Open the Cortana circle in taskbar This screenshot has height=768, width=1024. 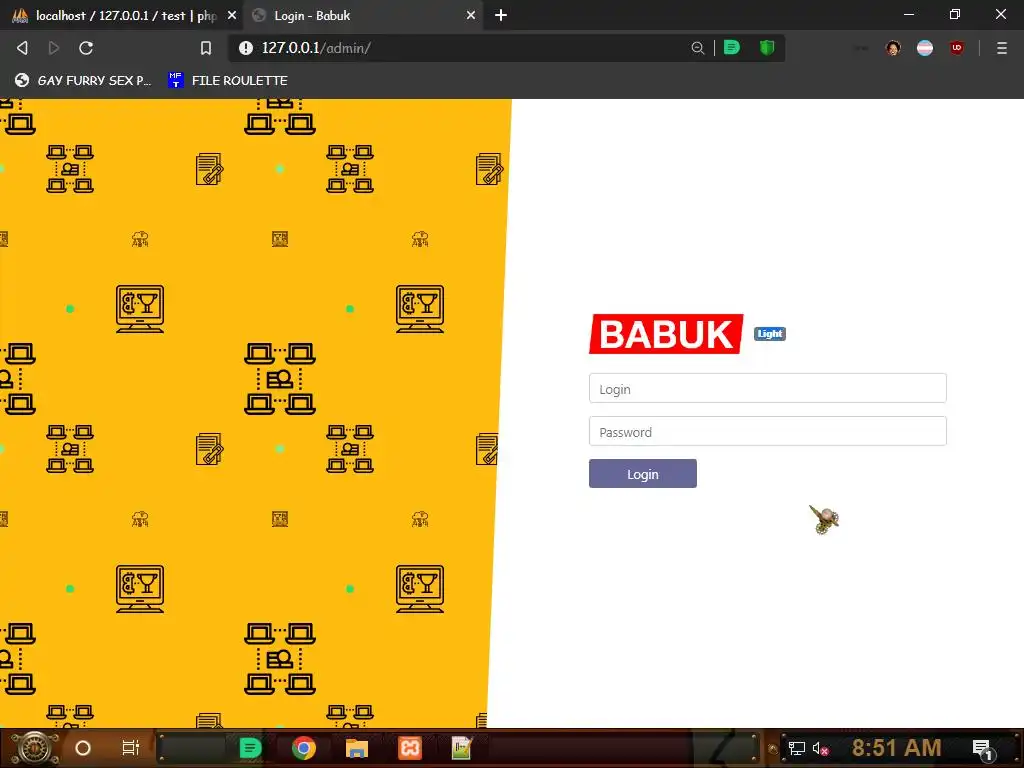tap(83, 748)
